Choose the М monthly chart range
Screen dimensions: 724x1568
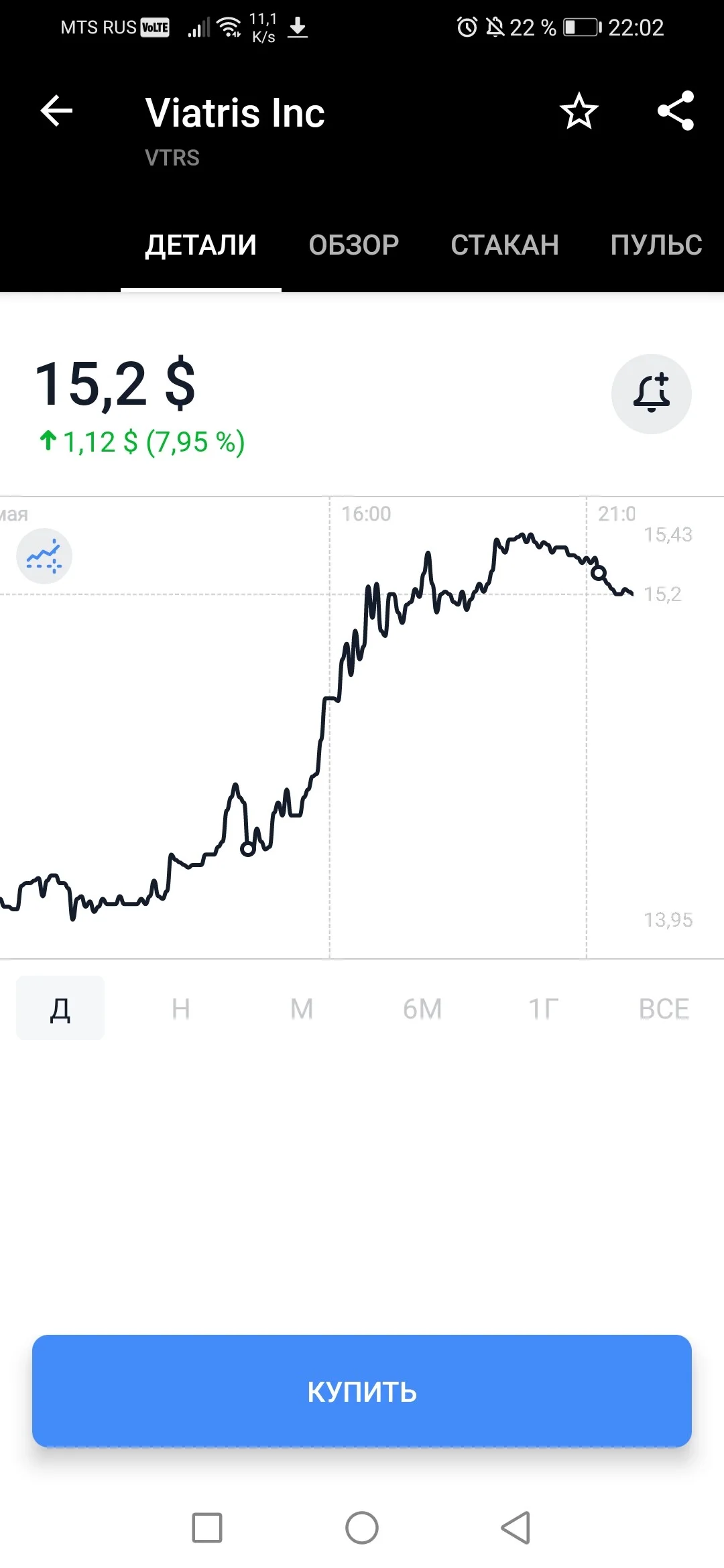coord(302,1008)
